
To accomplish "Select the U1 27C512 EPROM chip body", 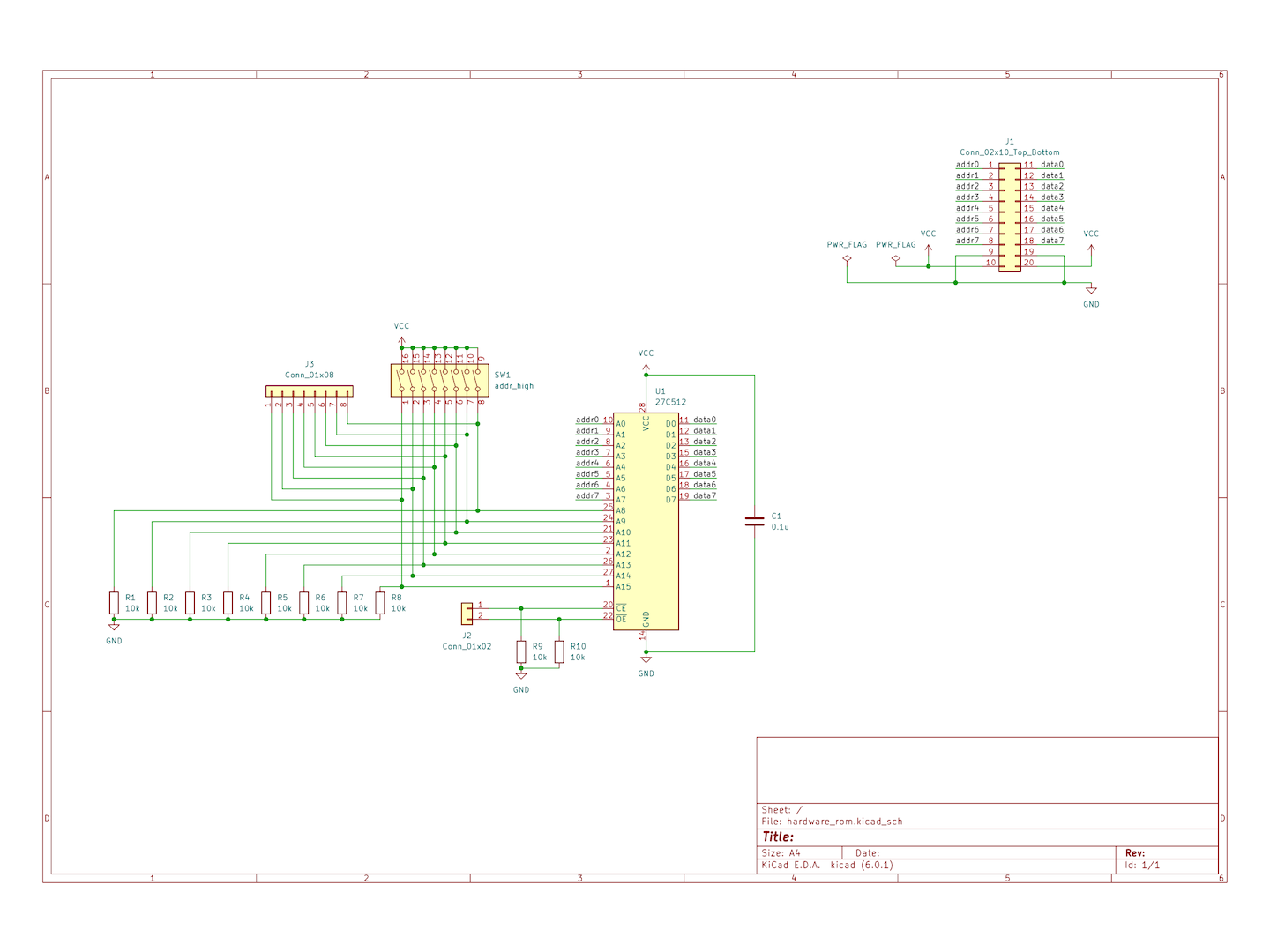I will tap(646, 522).
